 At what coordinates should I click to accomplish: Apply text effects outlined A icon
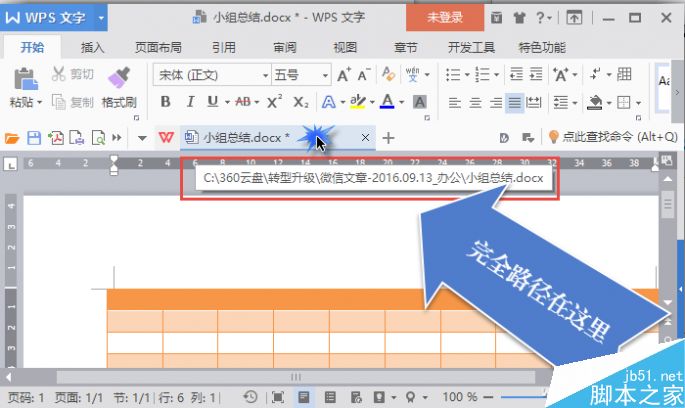coord(329,102)
